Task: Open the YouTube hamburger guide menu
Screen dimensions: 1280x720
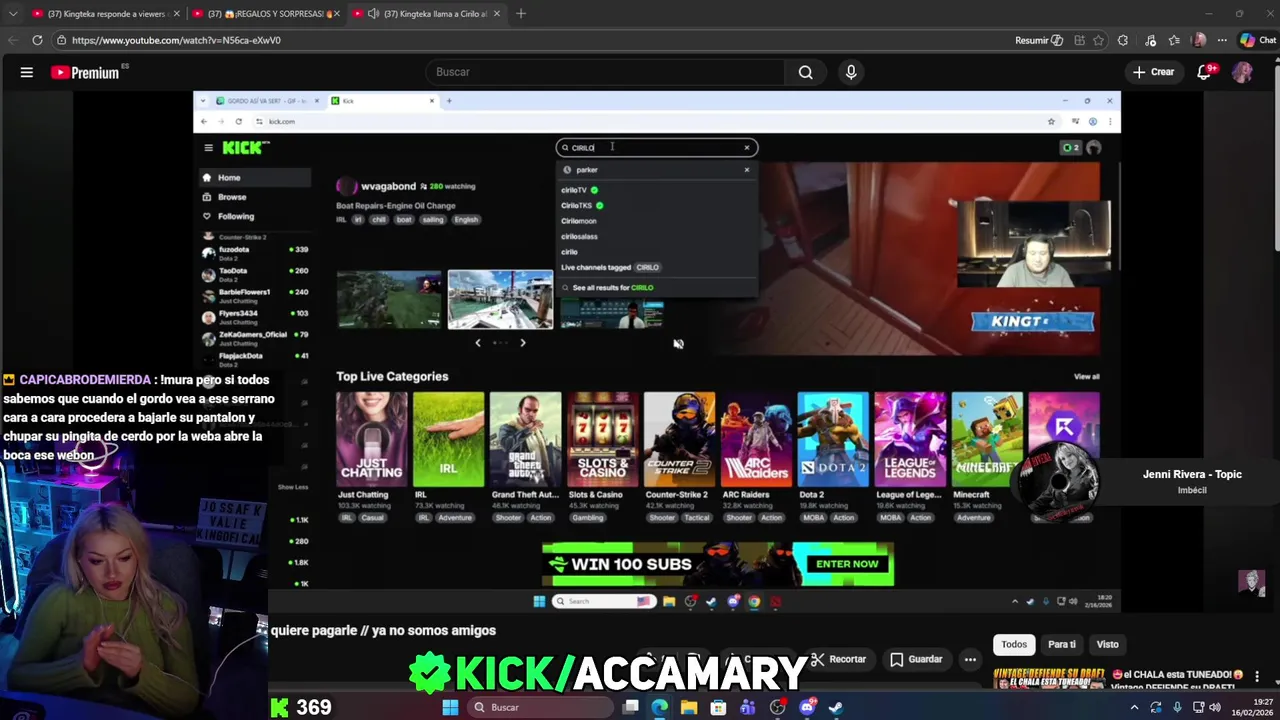Action: coord(27,72)
